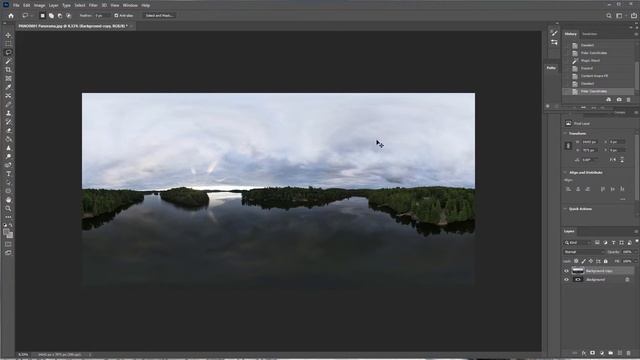Open the collapsed Paths panel button
The image size is (640, 360).
click(x=551, y=68)
